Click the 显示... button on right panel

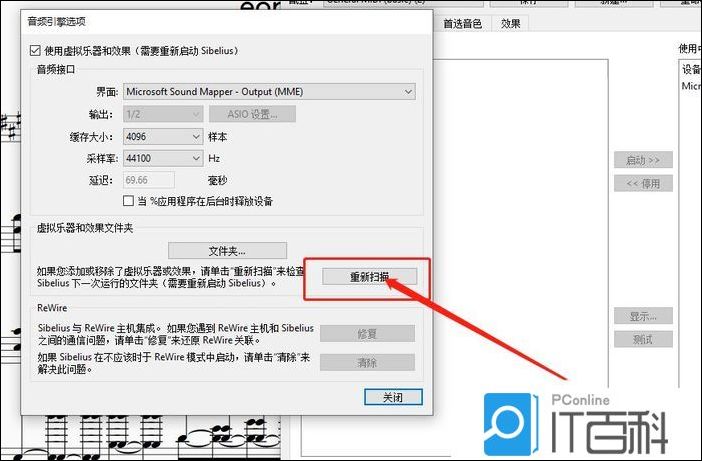click(x=642, y=316)
